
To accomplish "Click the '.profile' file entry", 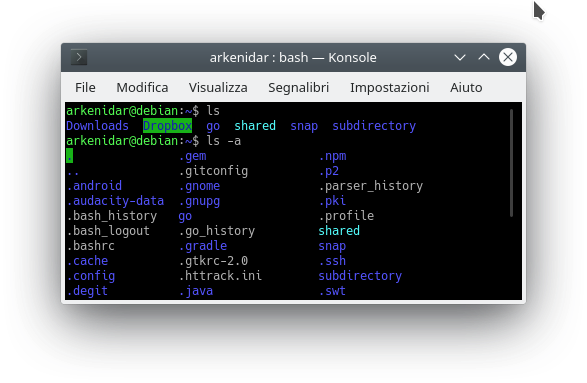I will tap(346, 216).
